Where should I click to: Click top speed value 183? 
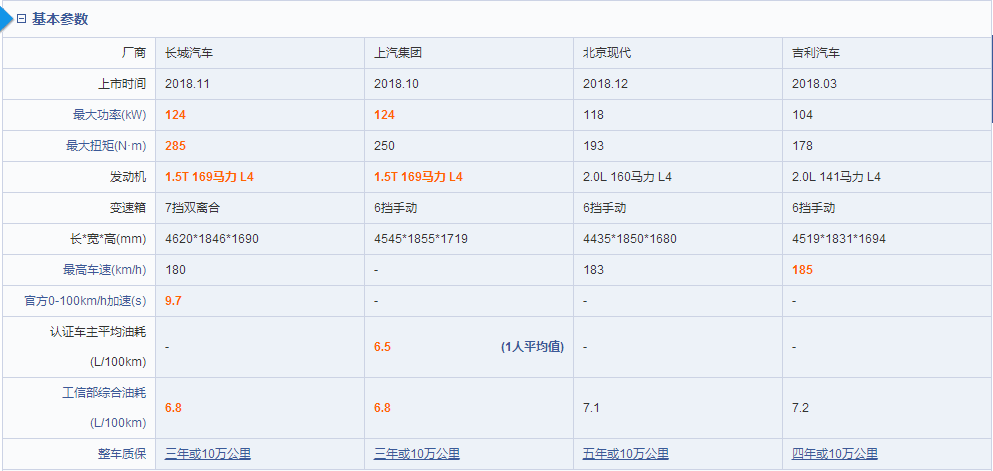point(593,270)
